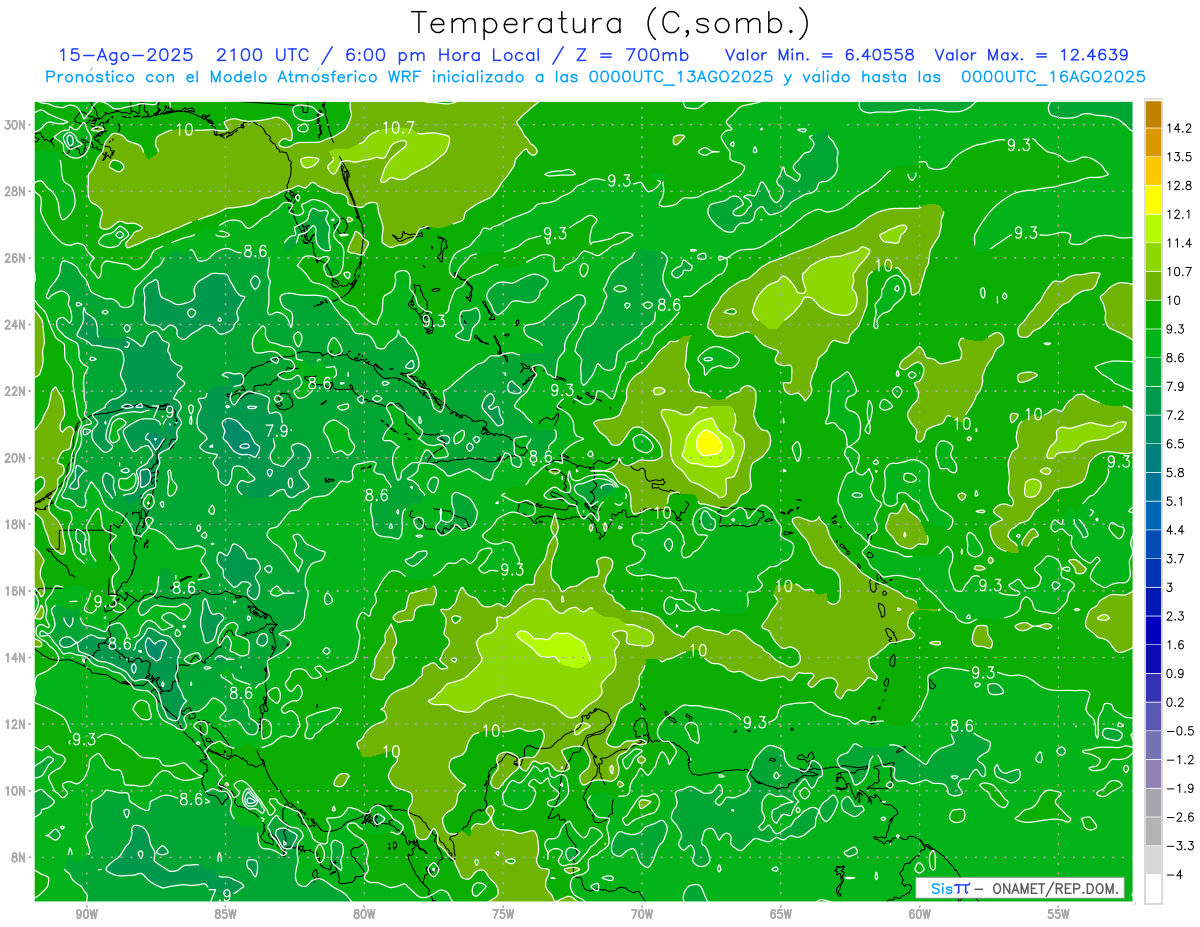
Task: Click the "24N" latitude axis label
Action: coord(16,324)
